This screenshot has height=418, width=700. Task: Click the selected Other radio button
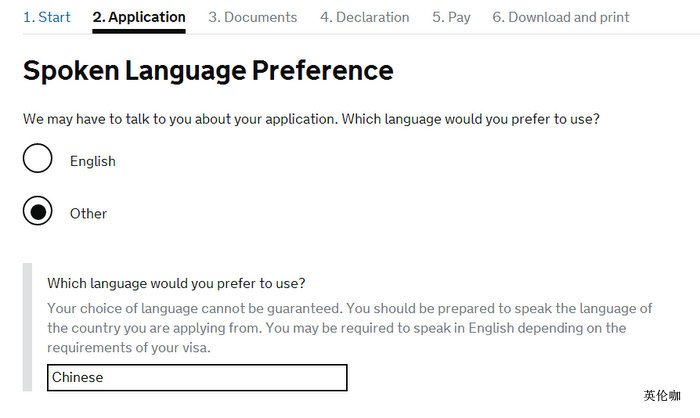click(38, 212)
